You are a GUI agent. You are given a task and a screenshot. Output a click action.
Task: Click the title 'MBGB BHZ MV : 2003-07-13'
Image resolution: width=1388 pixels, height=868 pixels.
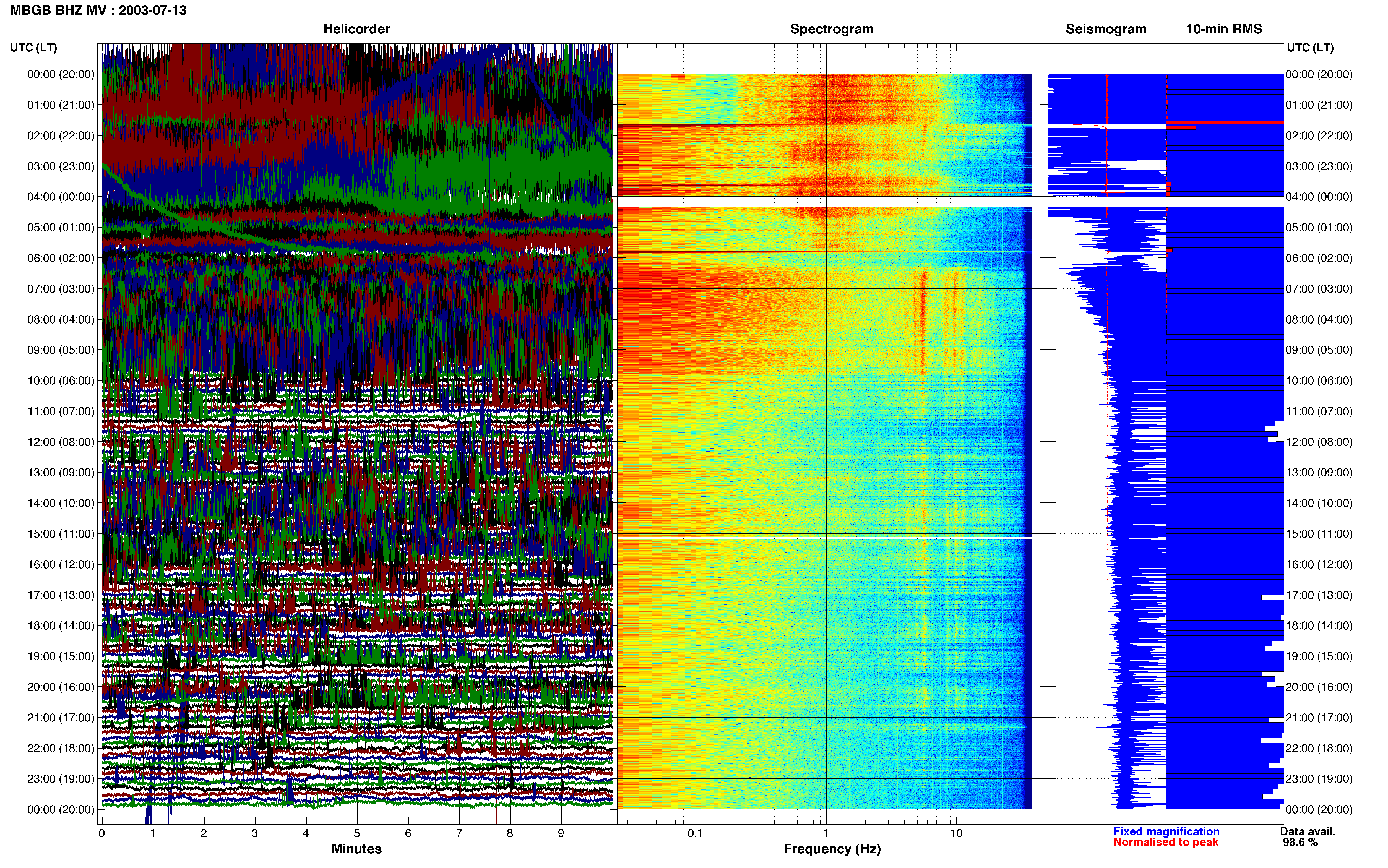pos(98,10)
